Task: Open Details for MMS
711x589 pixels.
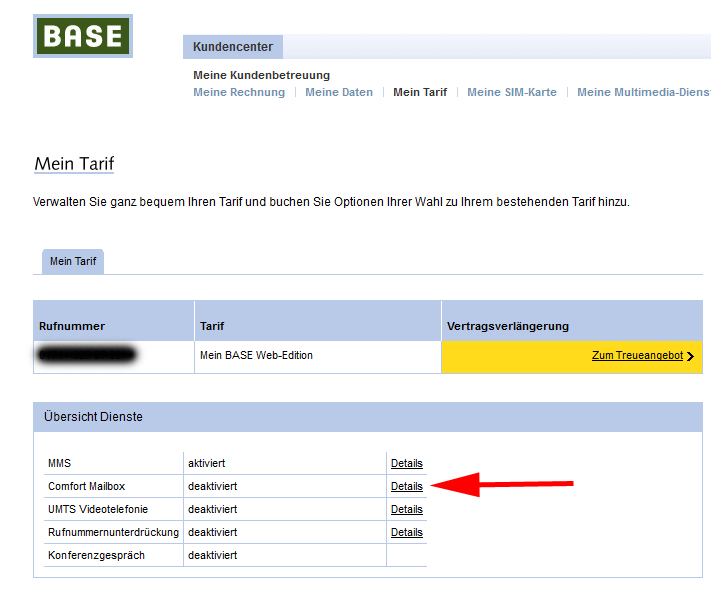Action: (x=407, y=463)
